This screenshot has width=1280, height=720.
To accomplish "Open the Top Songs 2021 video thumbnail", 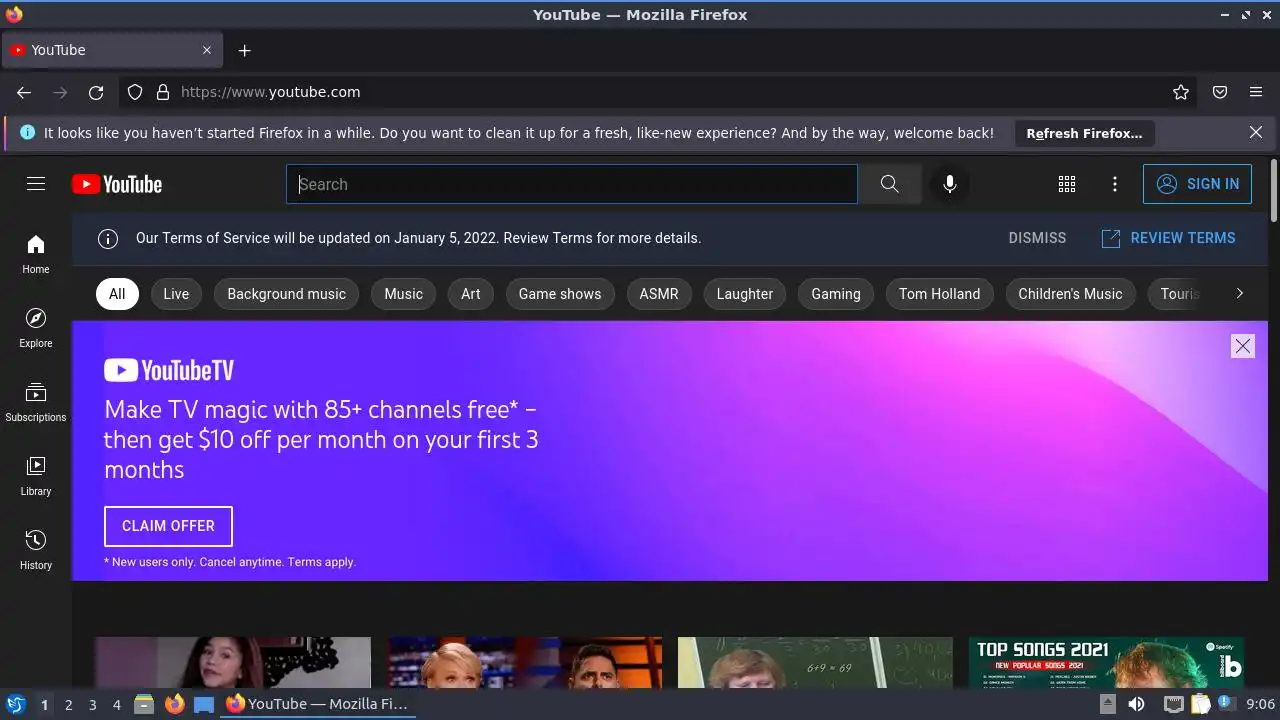I will [x=1106, y=663].
